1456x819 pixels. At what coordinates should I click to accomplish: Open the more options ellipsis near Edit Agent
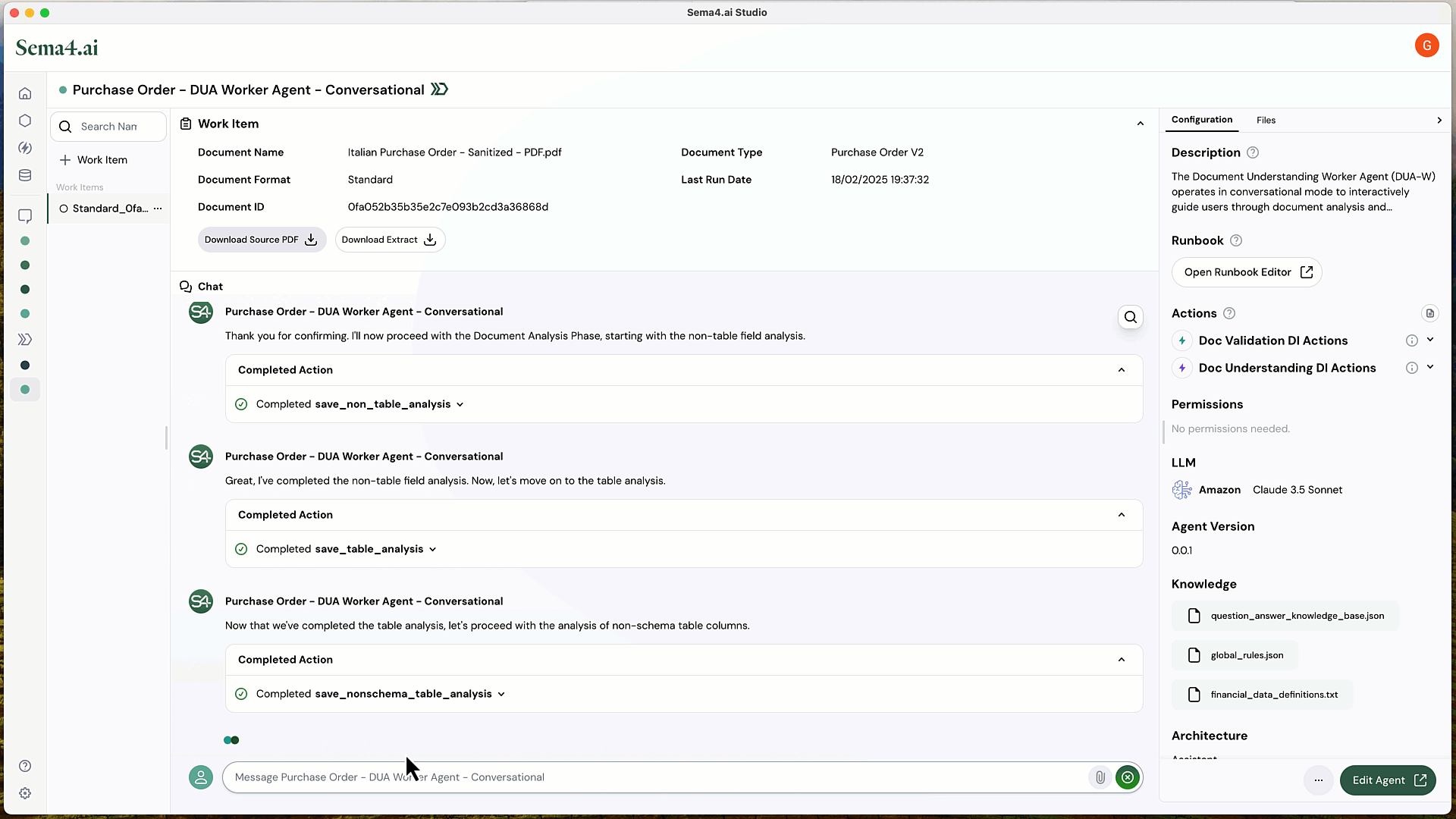tap(1318, 780)
